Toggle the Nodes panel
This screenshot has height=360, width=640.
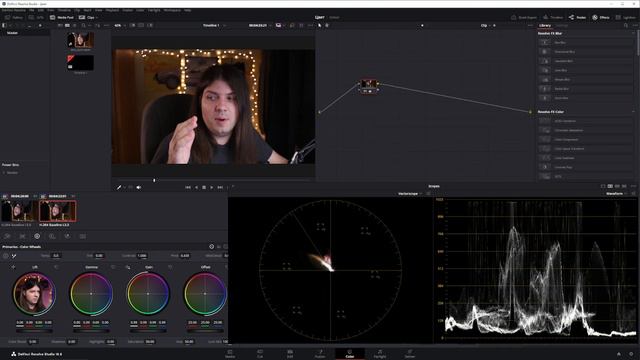tap(577, 18)
